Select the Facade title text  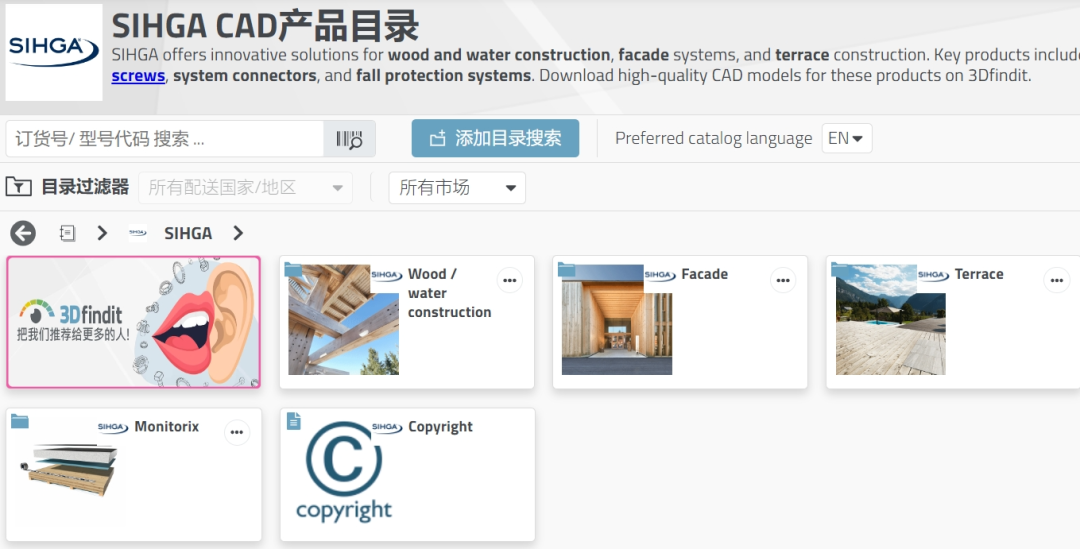tap(705, 274)
